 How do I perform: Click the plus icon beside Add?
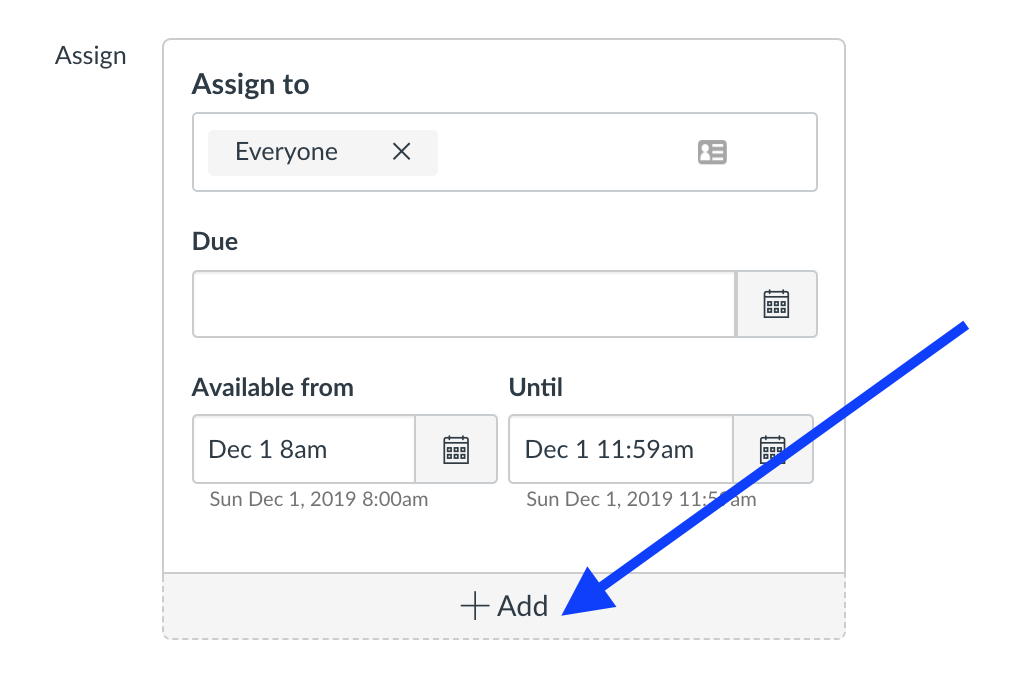tap(474, 606)
